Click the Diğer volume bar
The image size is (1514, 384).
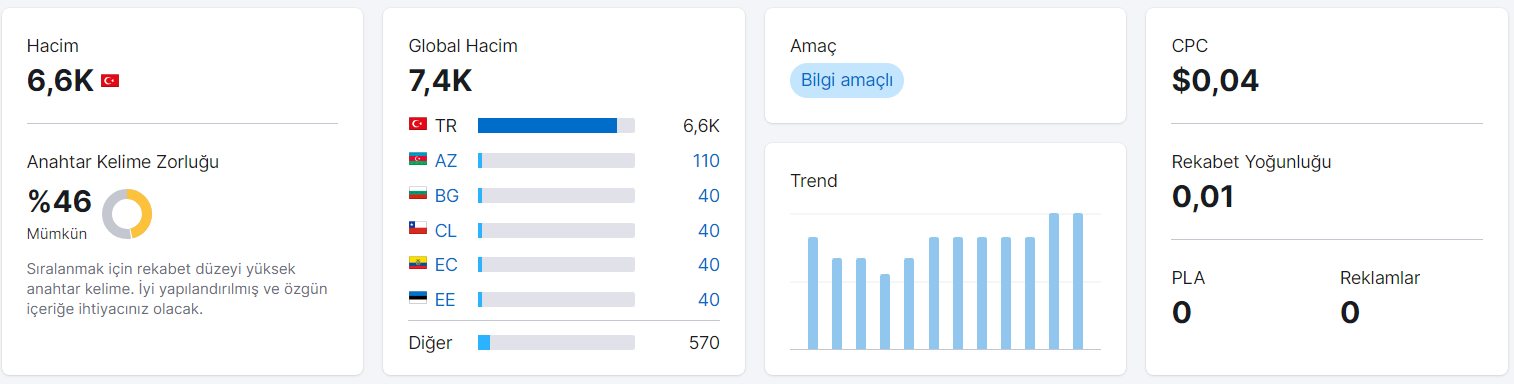(x=556, y=343)
